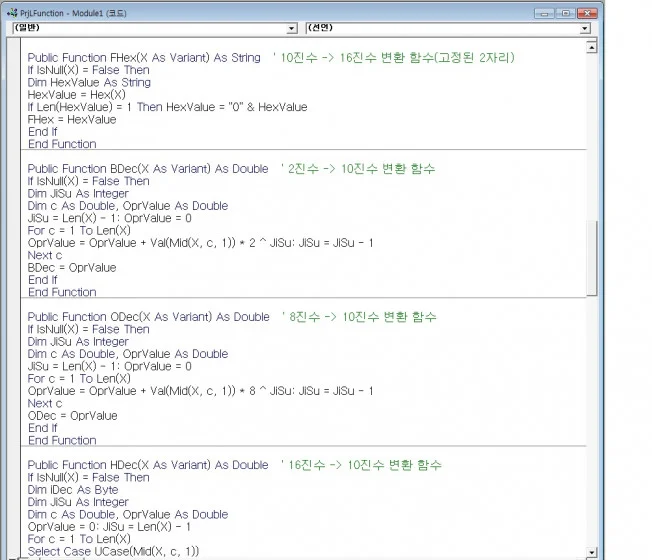This screenshot has height=560, width=652.
Task: Click the vertical scrollbar down arrow
Action: 592,553
